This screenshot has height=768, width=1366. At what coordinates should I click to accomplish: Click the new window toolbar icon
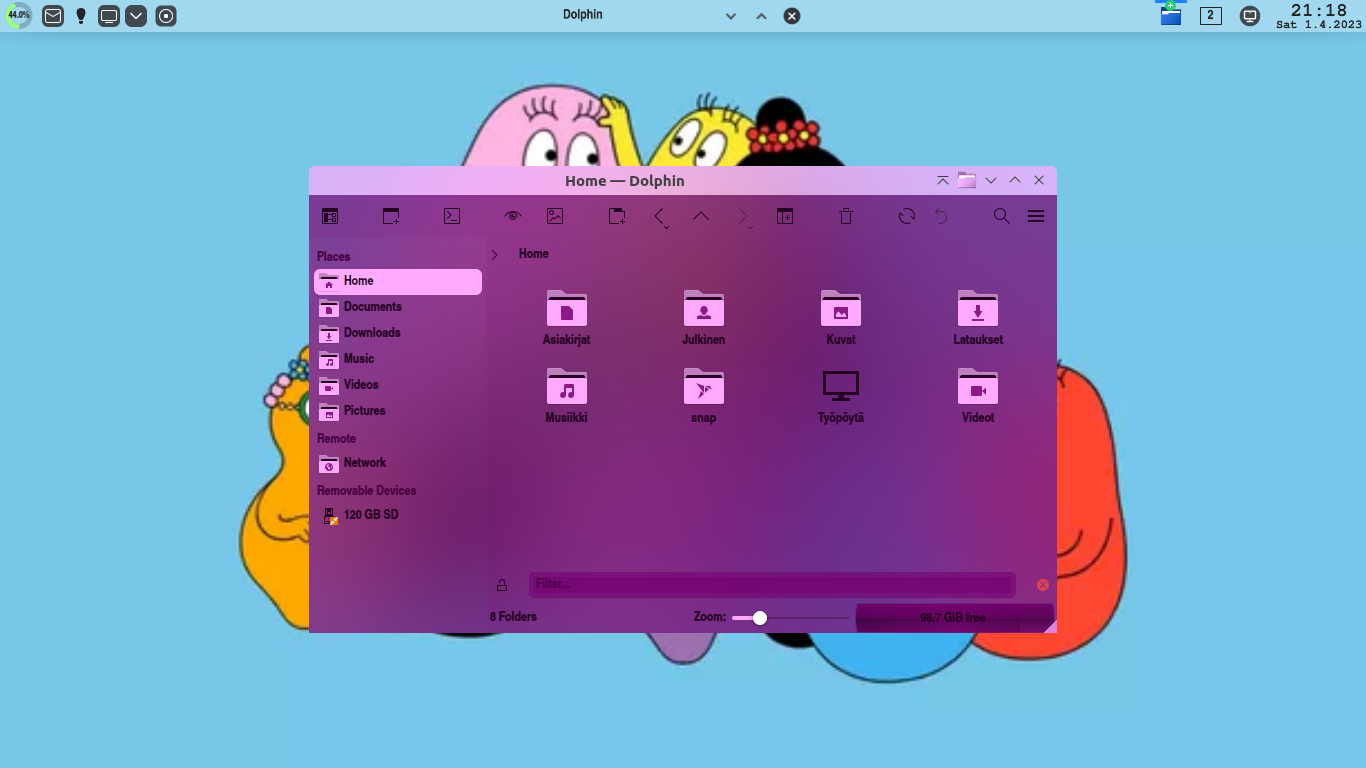point(391,216)
